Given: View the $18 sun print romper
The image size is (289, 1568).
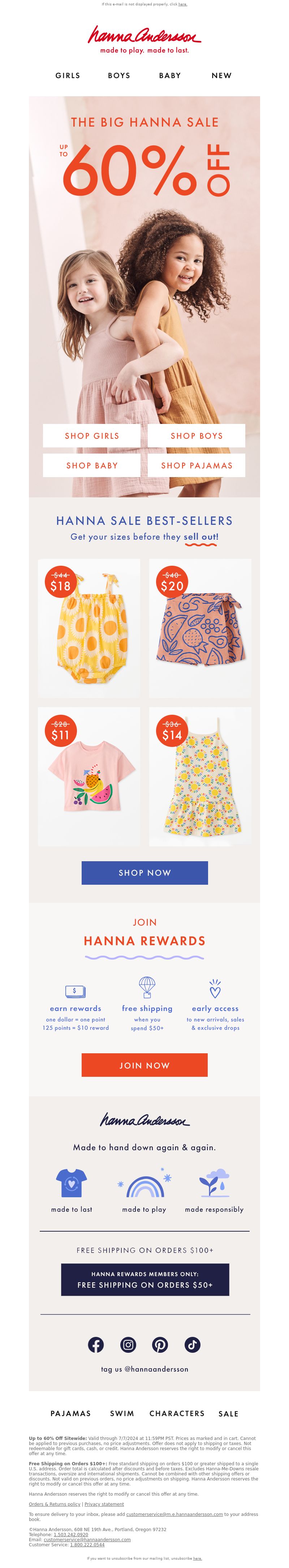Looking at the screenshot, I should pyautogui.click(x=89, y=628).
